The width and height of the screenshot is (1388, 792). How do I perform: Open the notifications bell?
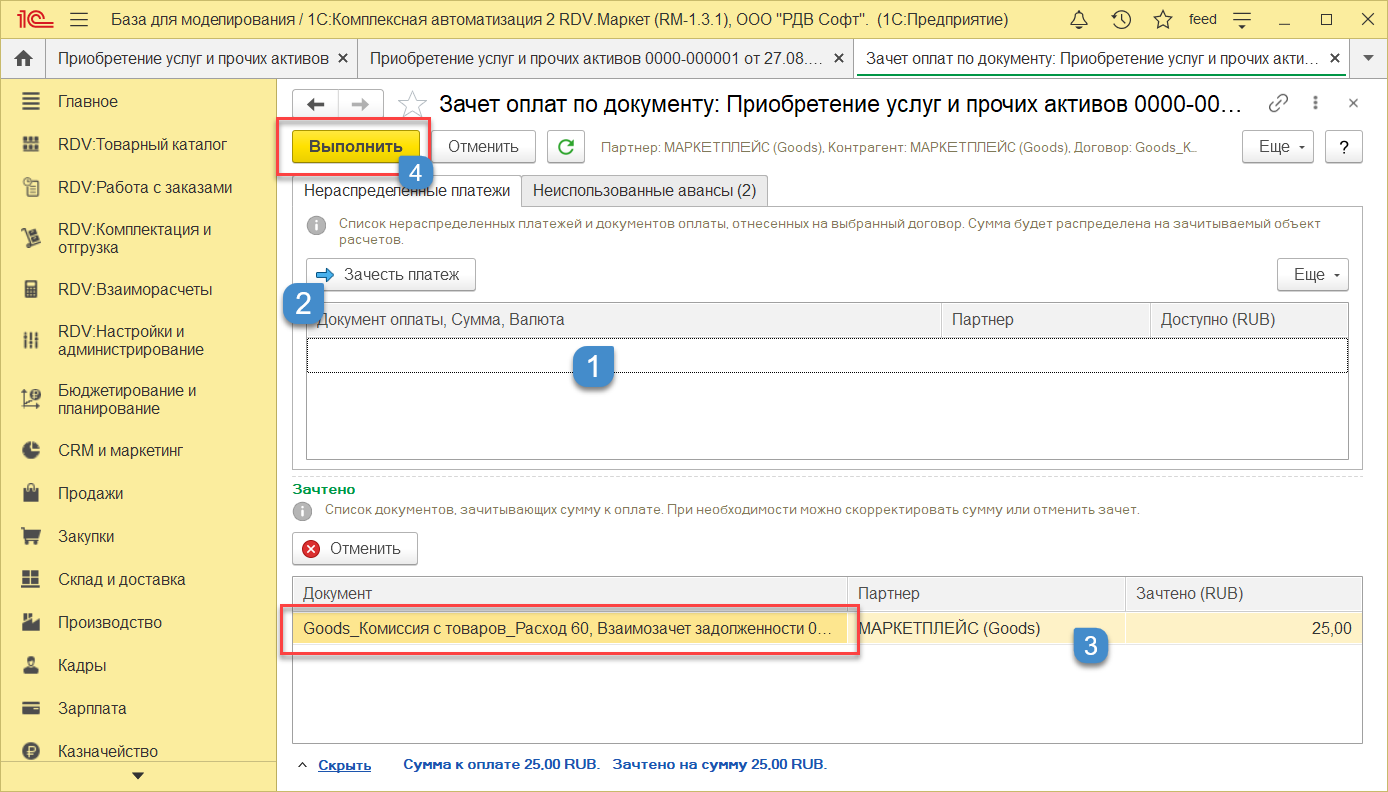1079,20
